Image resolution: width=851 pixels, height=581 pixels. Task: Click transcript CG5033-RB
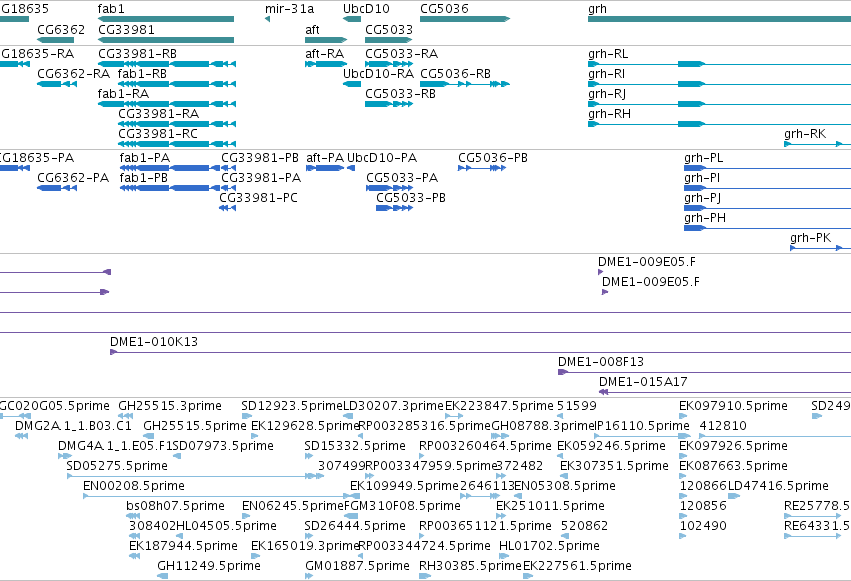tap(389, 104)
